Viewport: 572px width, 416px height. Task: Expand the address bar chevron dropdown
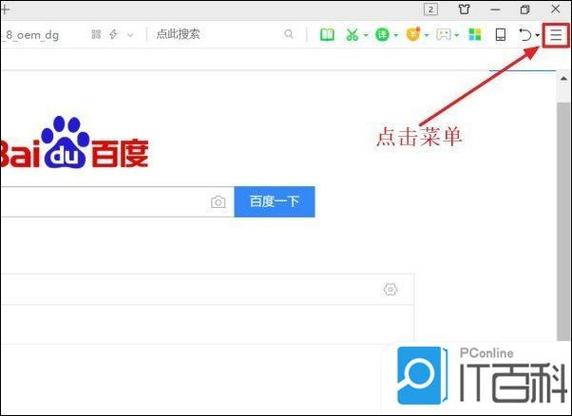pos(130,35)
